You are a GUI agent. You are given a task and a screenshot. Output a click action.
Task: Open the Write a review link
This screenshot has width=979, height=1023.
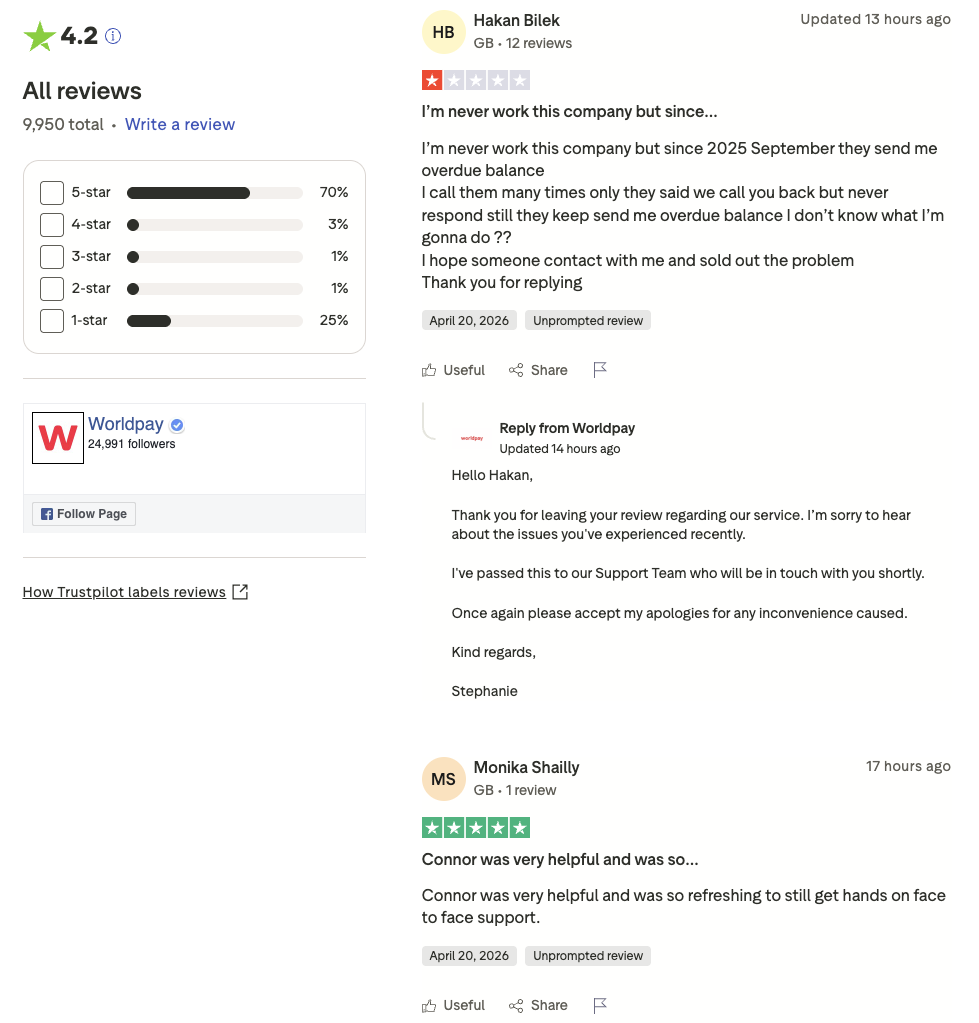click(x=180, y=124)
